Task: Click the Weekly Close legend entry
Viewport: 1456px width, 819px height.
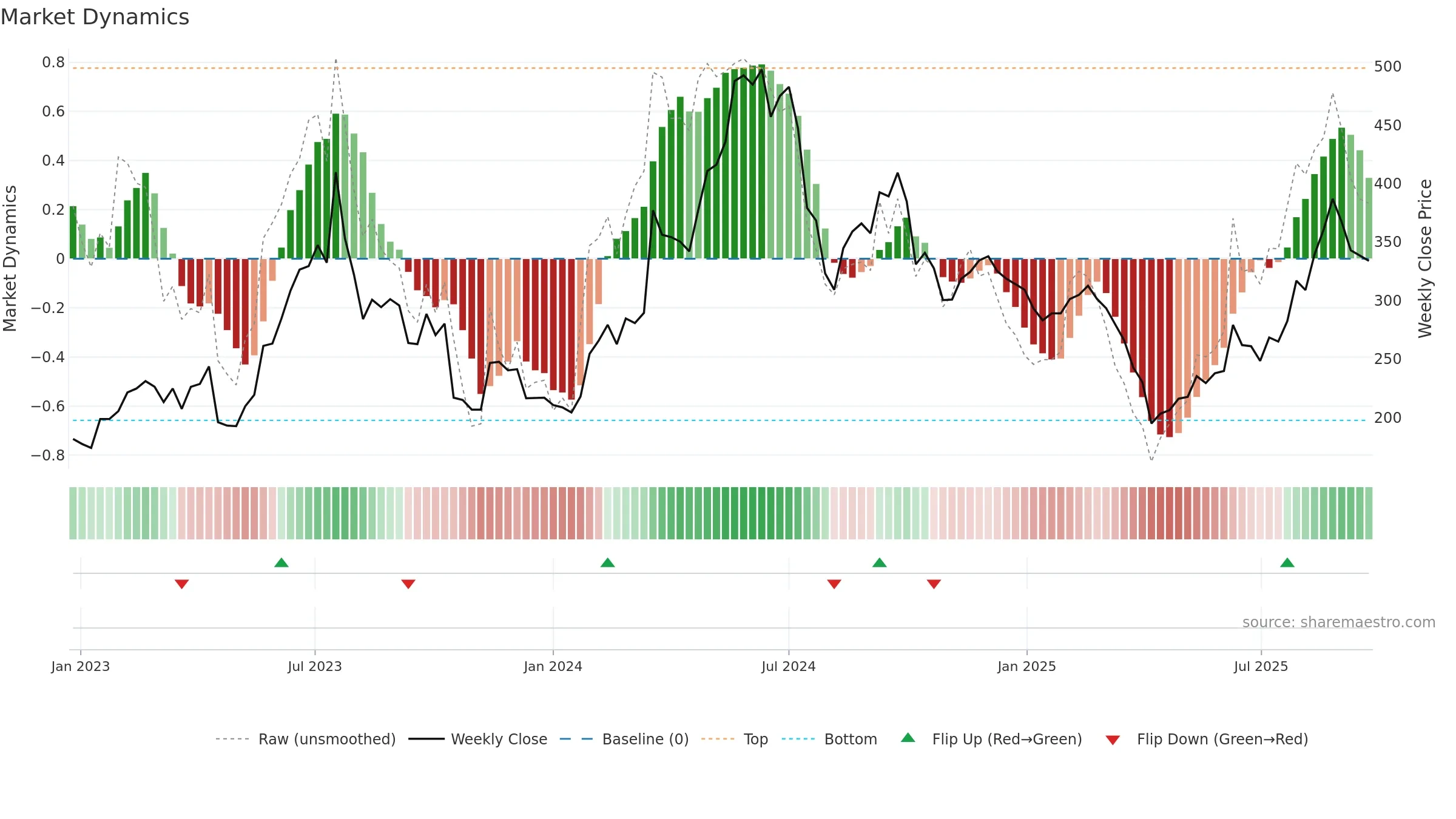Action: 477,739
